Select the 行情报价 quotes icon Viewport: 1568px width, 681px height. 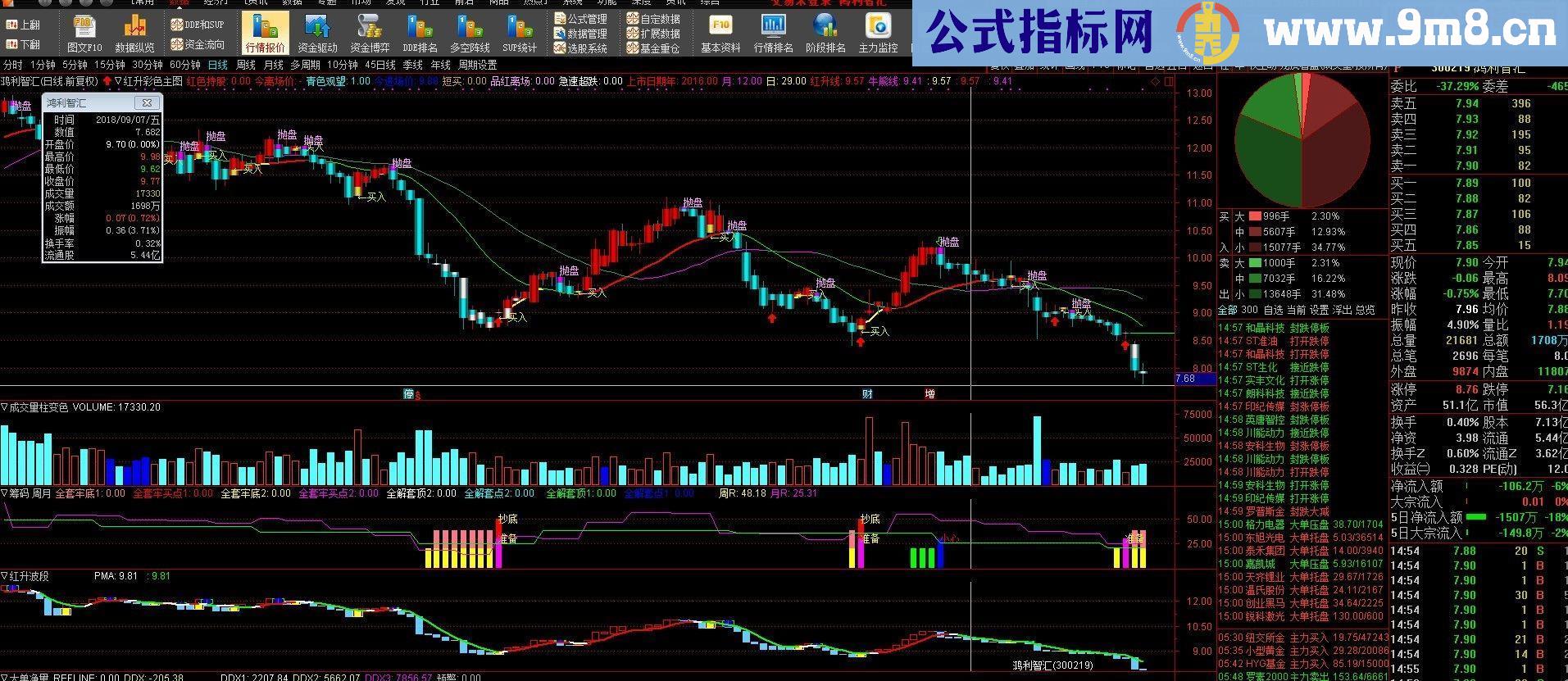[266, 34]
